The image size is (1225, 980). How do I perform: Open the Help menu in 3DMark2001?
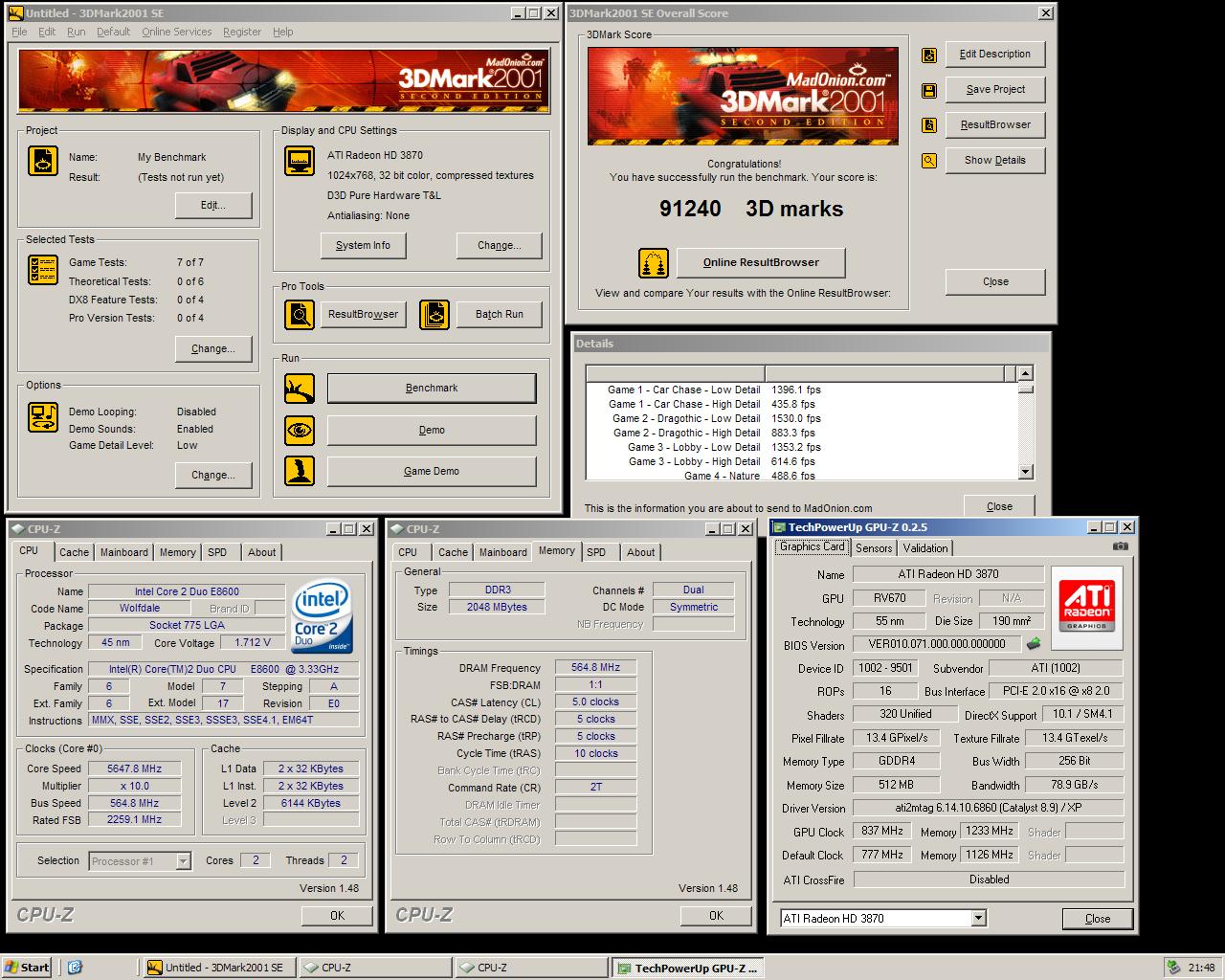point(283,32)
